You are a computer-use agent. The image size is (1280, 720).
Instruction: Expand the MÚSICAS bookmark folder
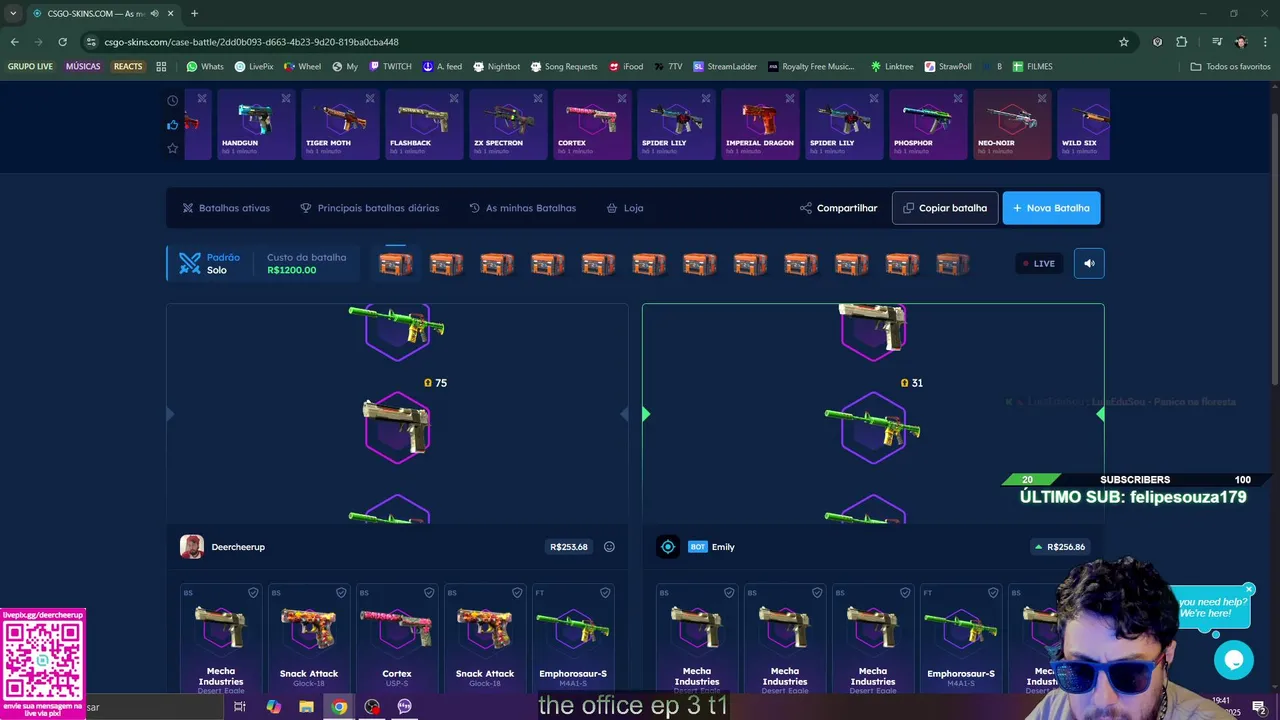tap(83, 66)
